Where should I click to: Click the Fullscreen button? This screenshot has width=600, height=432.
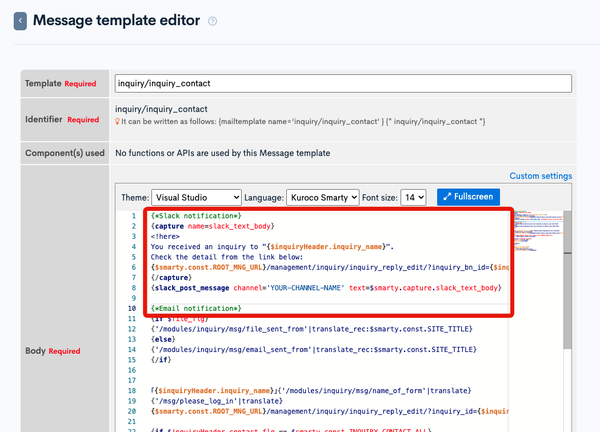[468, 197]
